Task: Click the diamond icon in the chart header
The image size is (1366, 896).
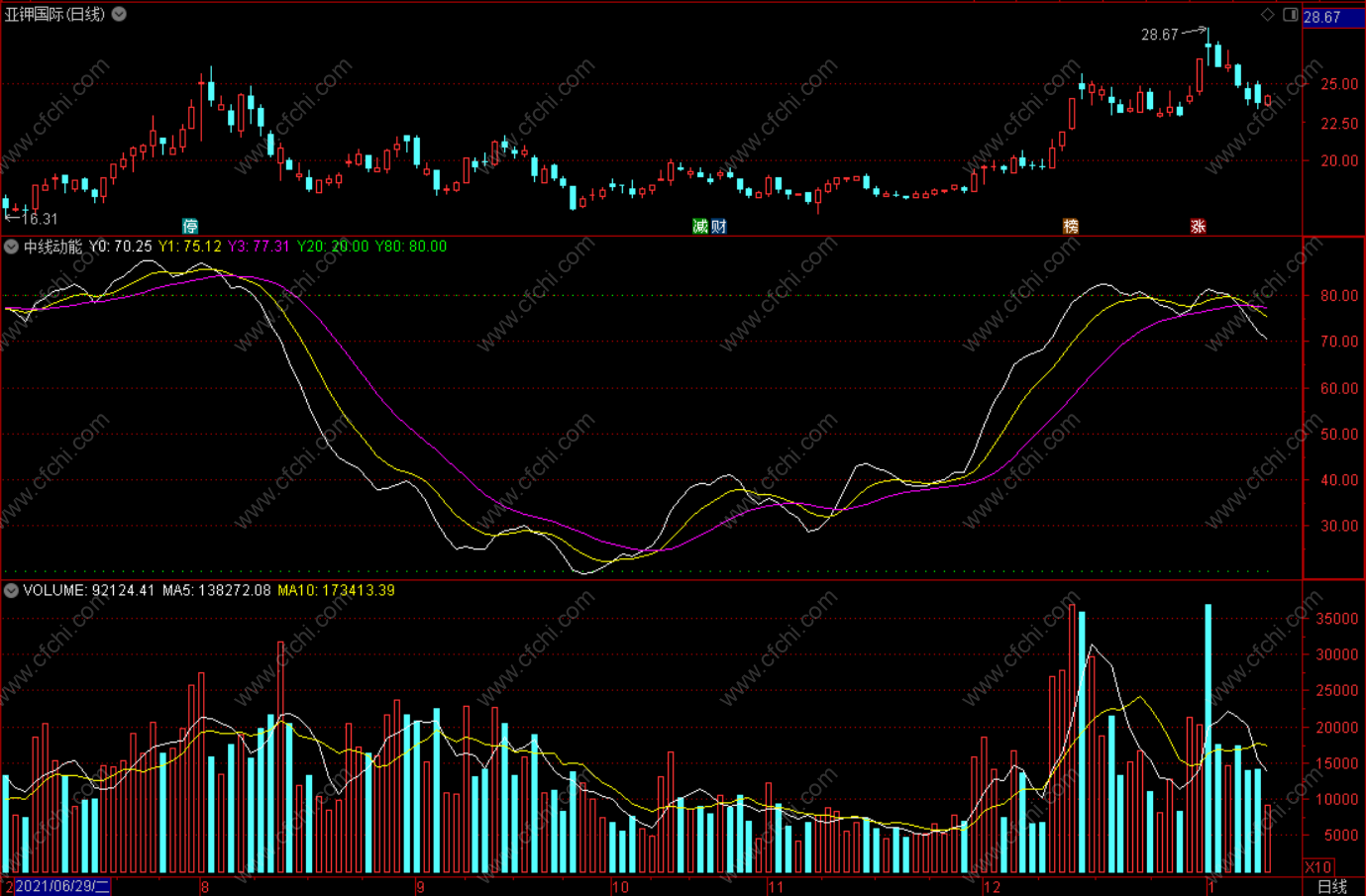Action: click(1267, 14)
